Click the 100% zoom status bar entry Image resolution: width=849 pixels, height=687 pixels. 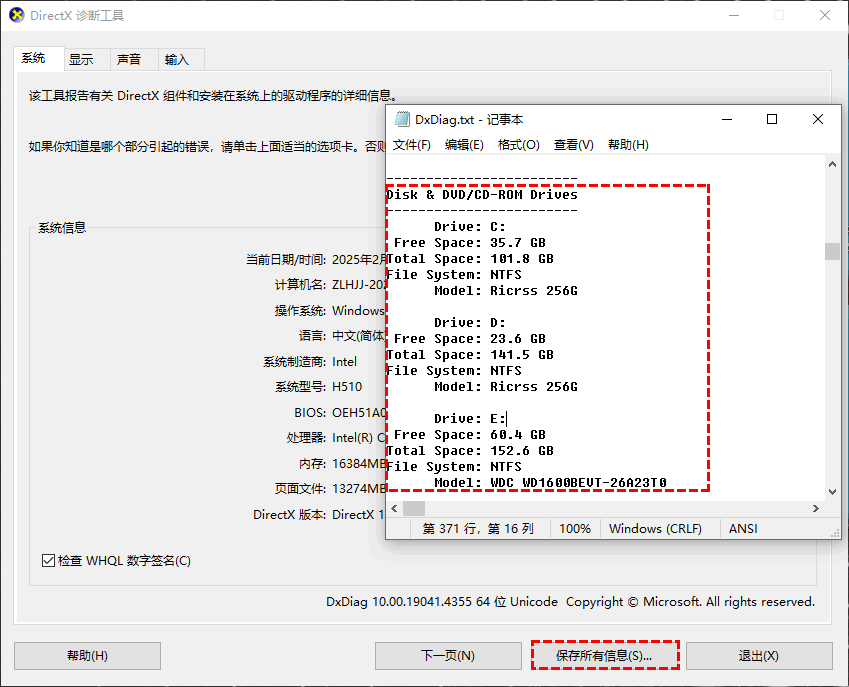pos(575,528)
